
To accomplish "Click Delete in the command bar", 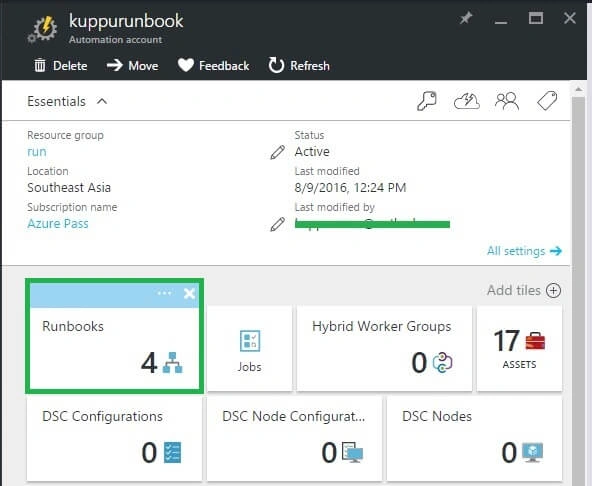I will (61, 66).
